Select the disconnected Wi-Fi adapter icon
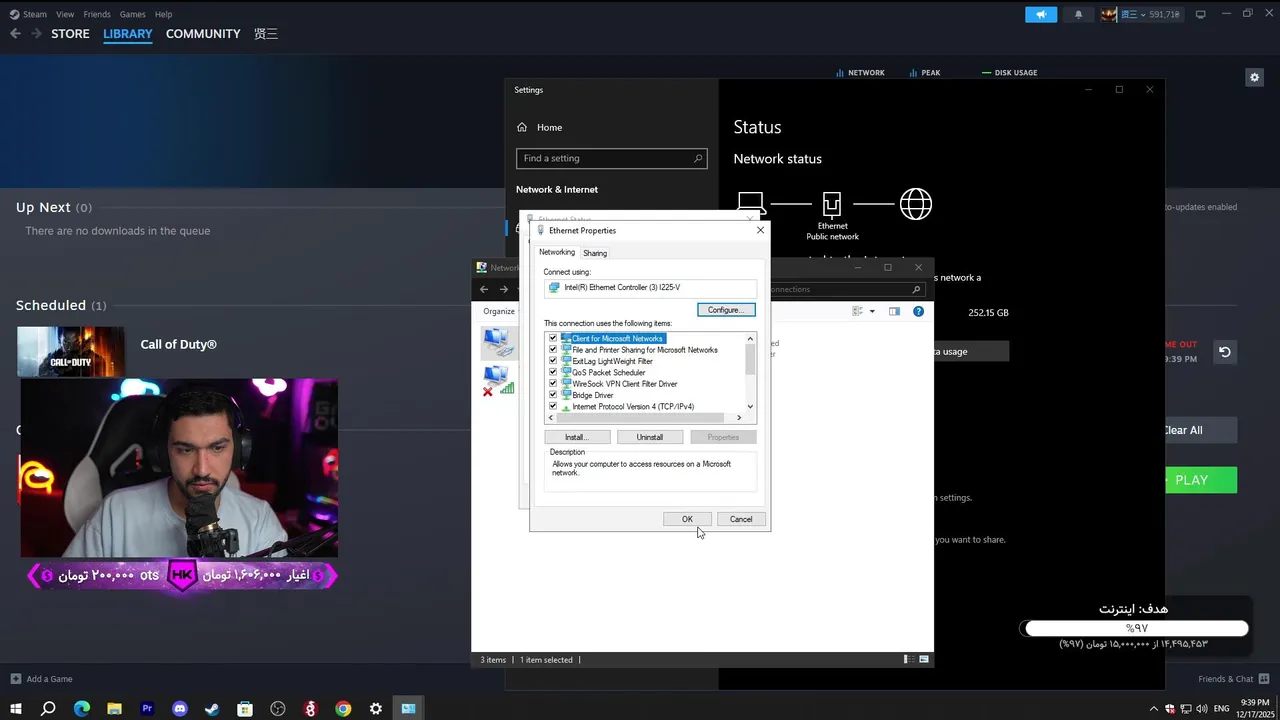 tap(497, 381)
